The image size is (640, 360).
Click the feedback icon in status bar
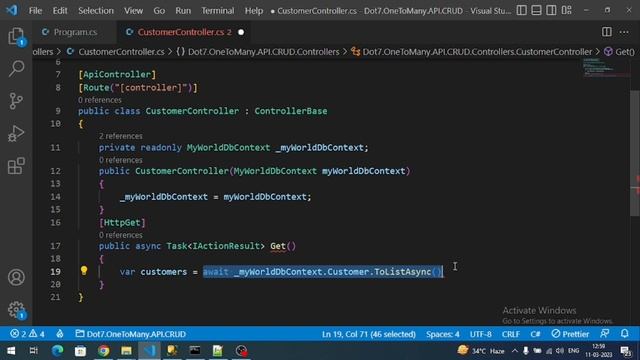pyautogui.click(x=604, y=334)
